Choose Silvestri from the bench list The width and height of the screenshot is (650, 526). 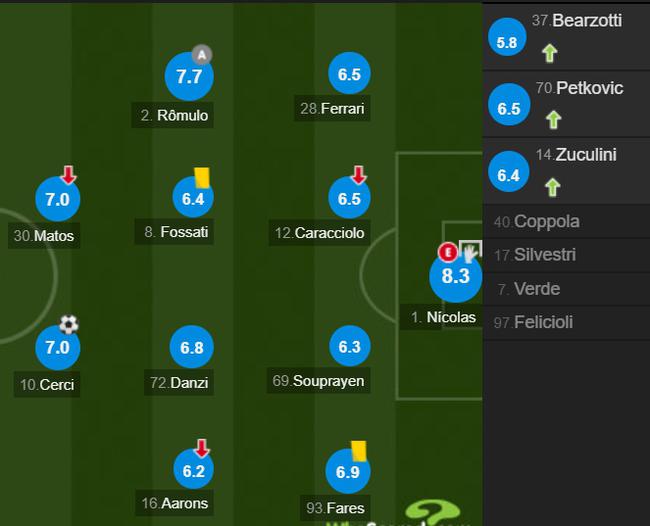[543, 255]
